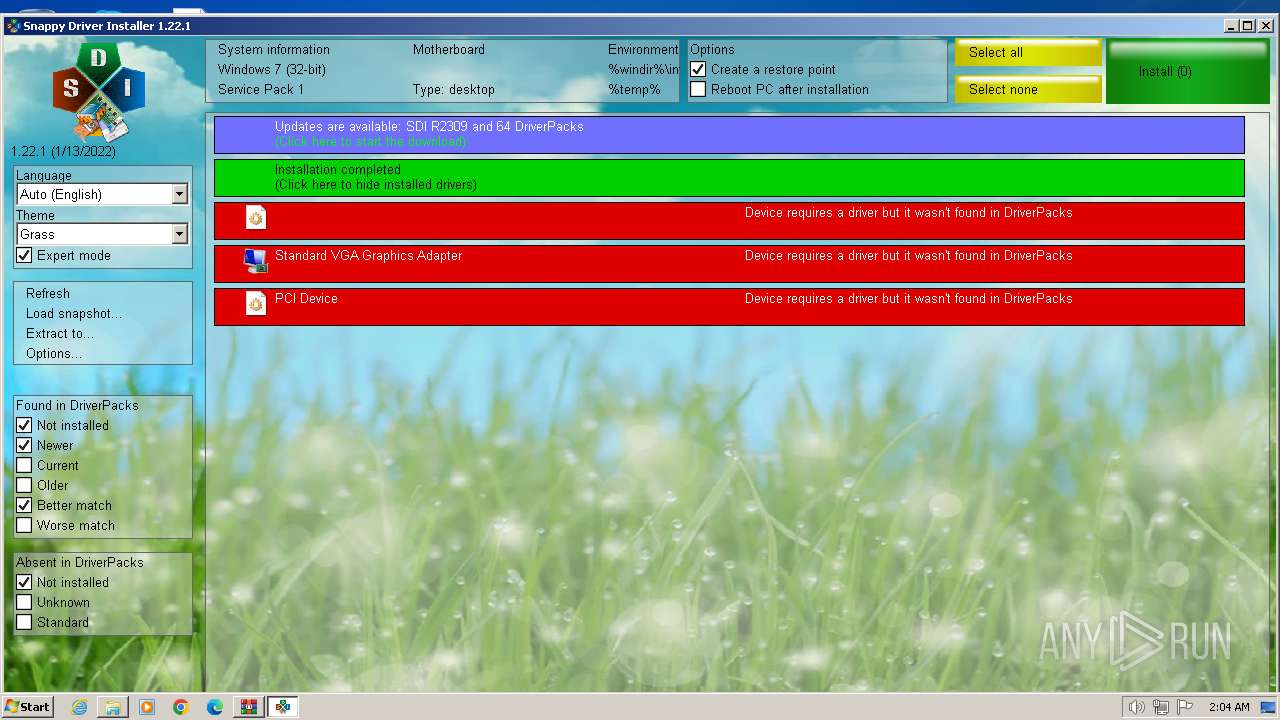Click the Windows 7 (32-bit) text
1280x720 pixels.
[272, 70]
